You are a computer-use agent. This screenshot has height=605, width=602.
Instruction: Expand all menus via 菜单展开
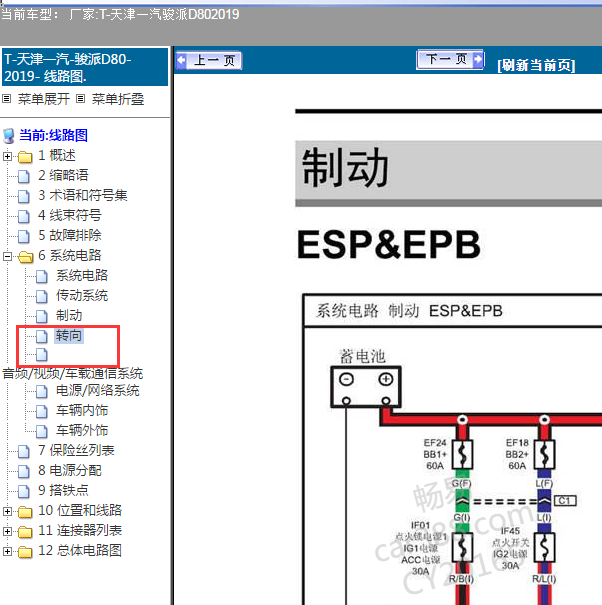click(44, 99)
